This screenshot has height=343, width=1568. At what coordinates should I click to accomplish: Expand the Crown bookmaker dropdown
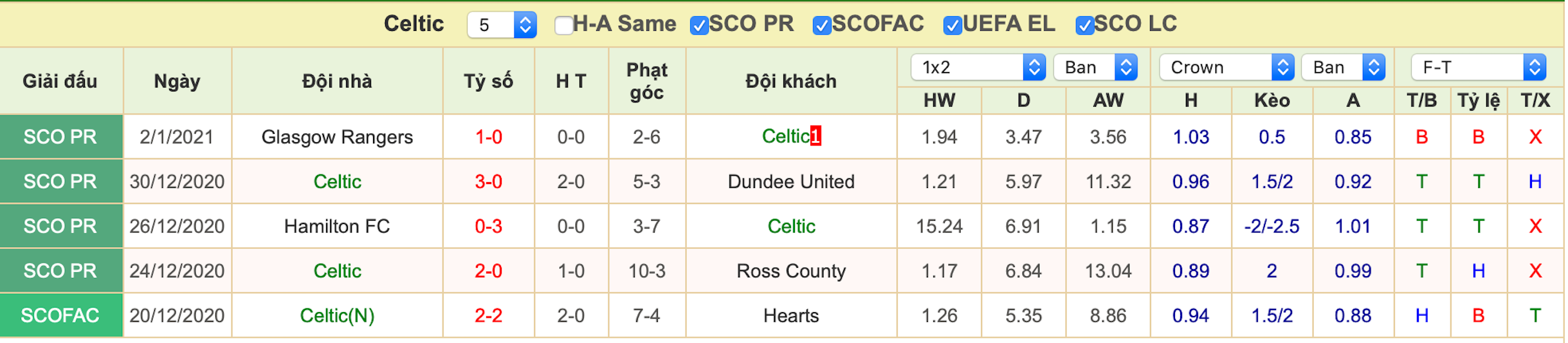(1226, 68)
